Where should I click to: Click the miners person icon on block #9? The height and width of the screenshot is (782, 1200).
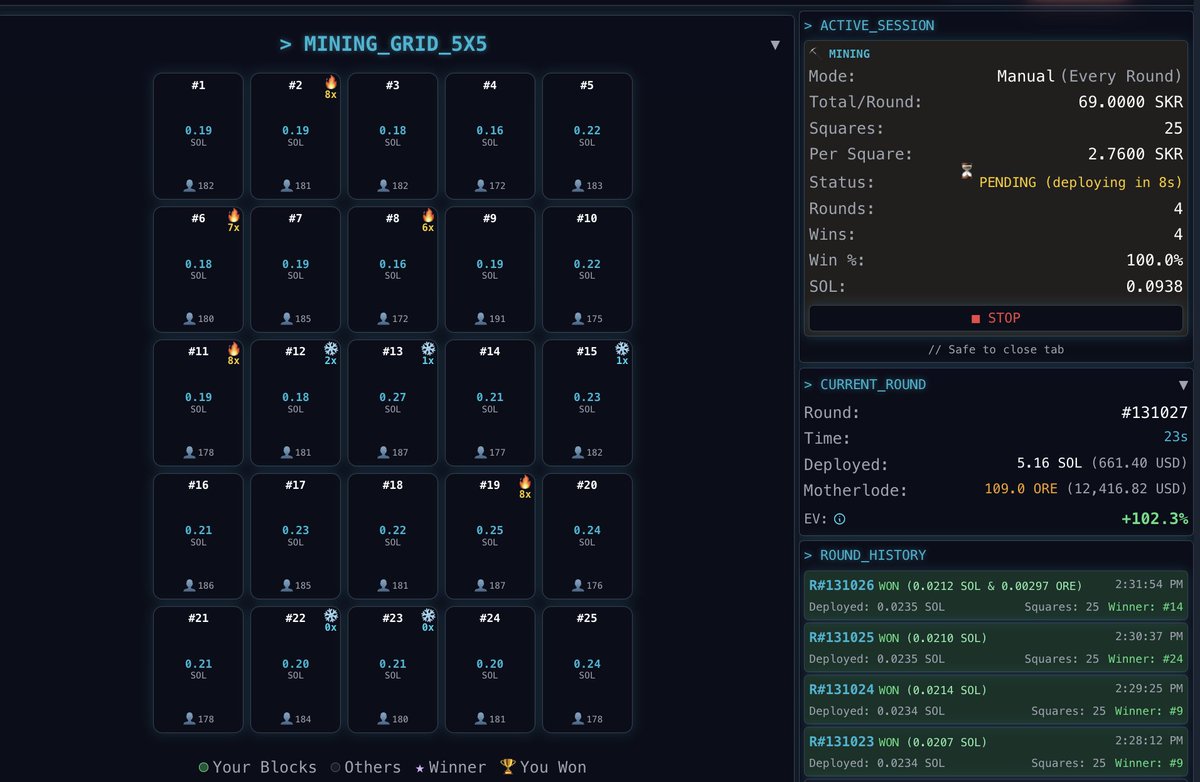480,319
